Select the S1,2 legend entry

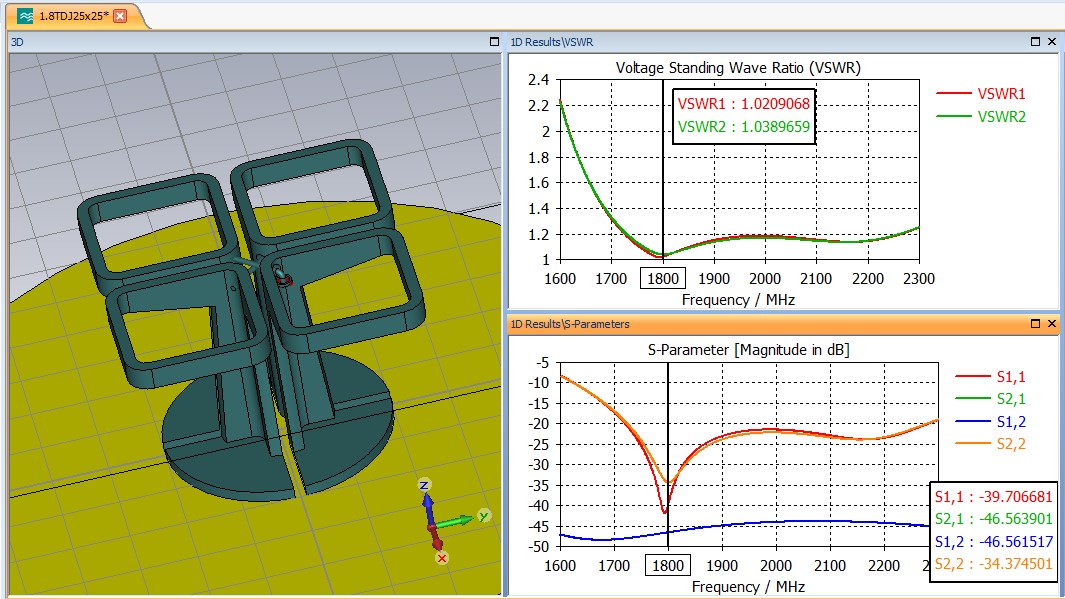point(1011,421)
